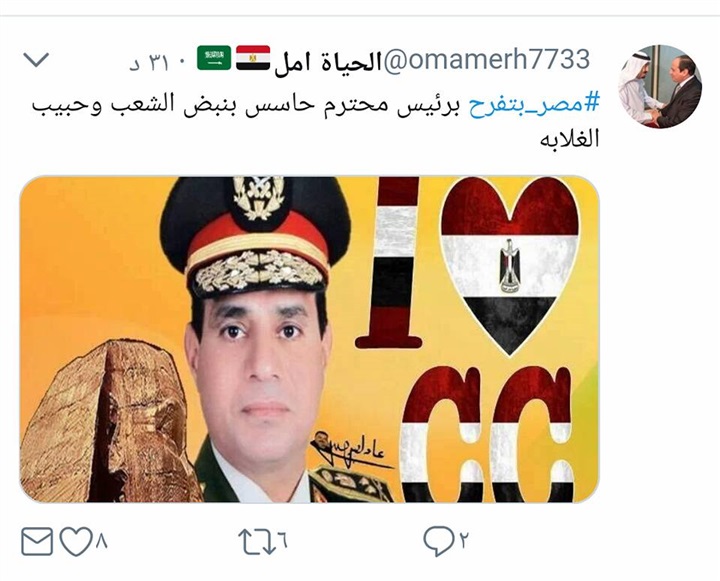Open the hashtag #مصر_بتفرح
The image size is (720, 581).
(x=534, y=104)
